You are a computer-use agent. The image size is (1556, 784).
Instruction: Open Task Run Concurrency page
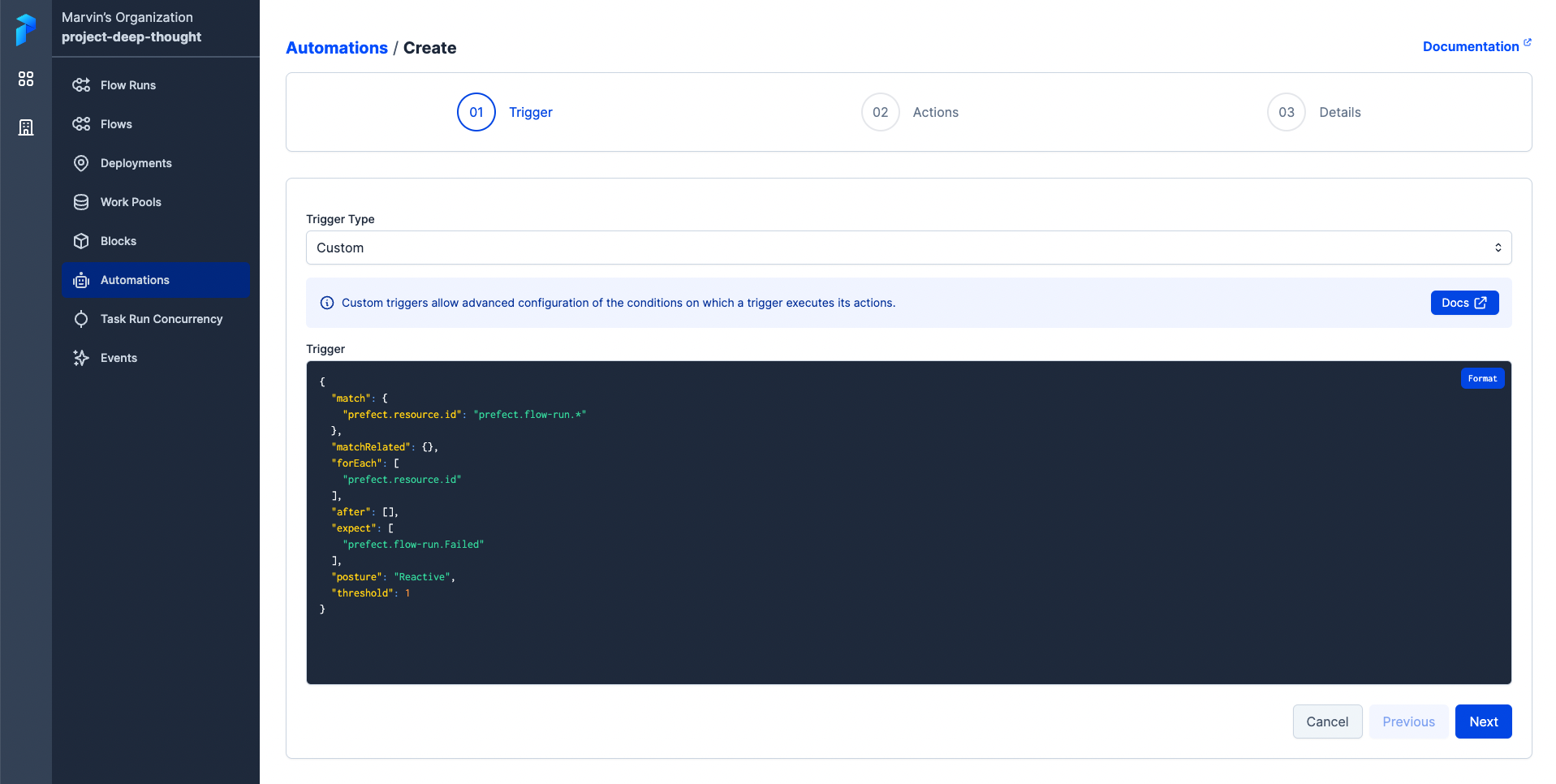tap(155, 319)
